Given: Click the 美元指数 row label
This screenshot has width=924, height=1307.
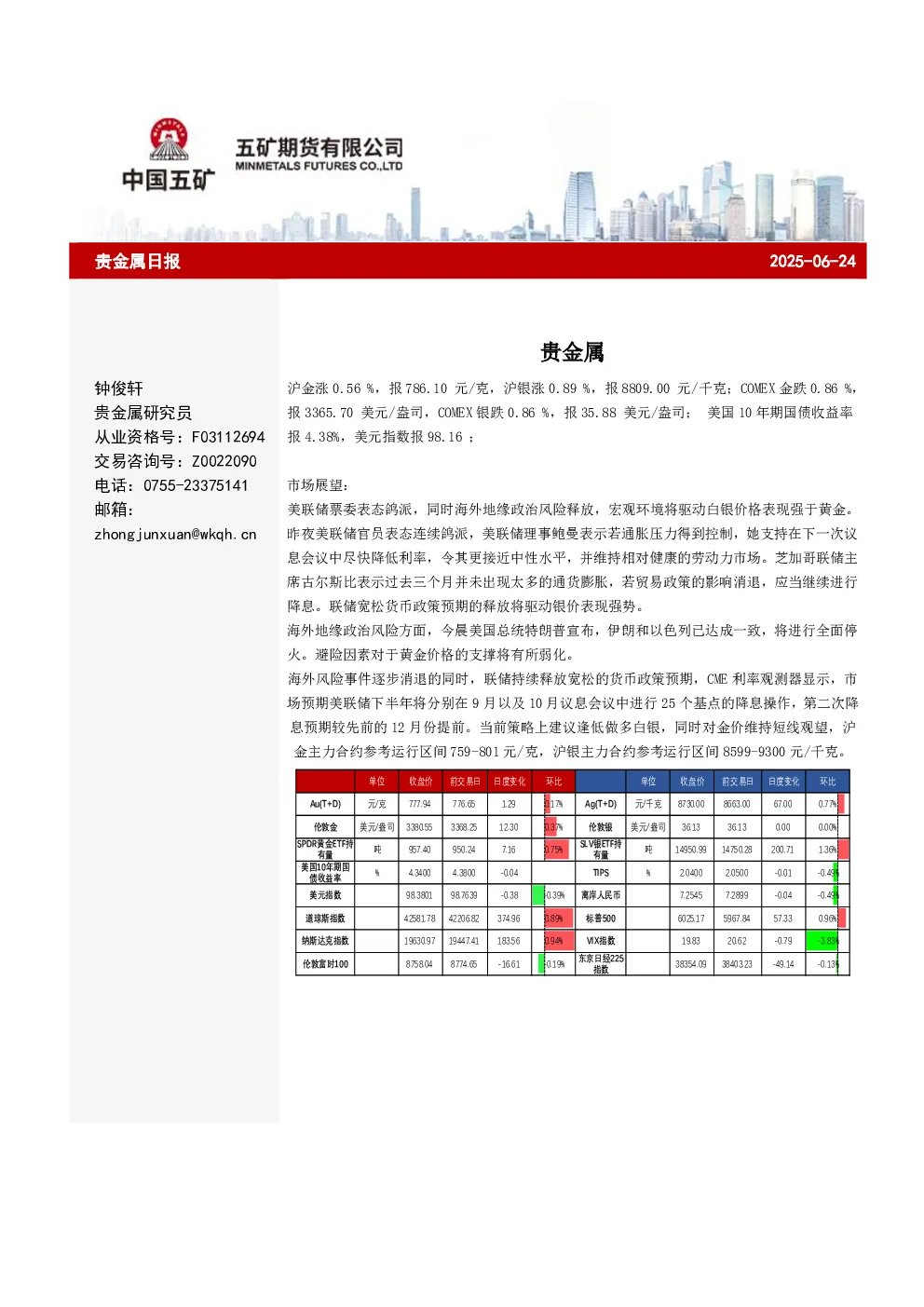Looking at the screenshot, I should (325, 895).
